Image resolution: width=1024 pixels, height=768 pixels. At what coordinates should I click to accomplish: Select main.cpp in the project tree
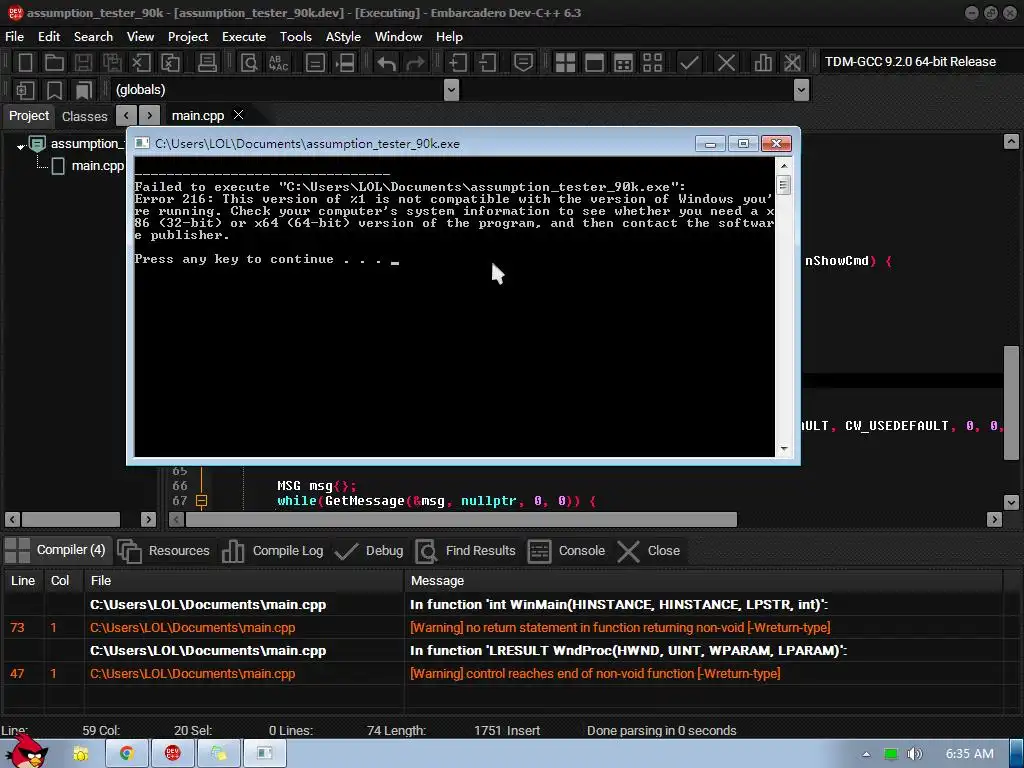point(97,166)
